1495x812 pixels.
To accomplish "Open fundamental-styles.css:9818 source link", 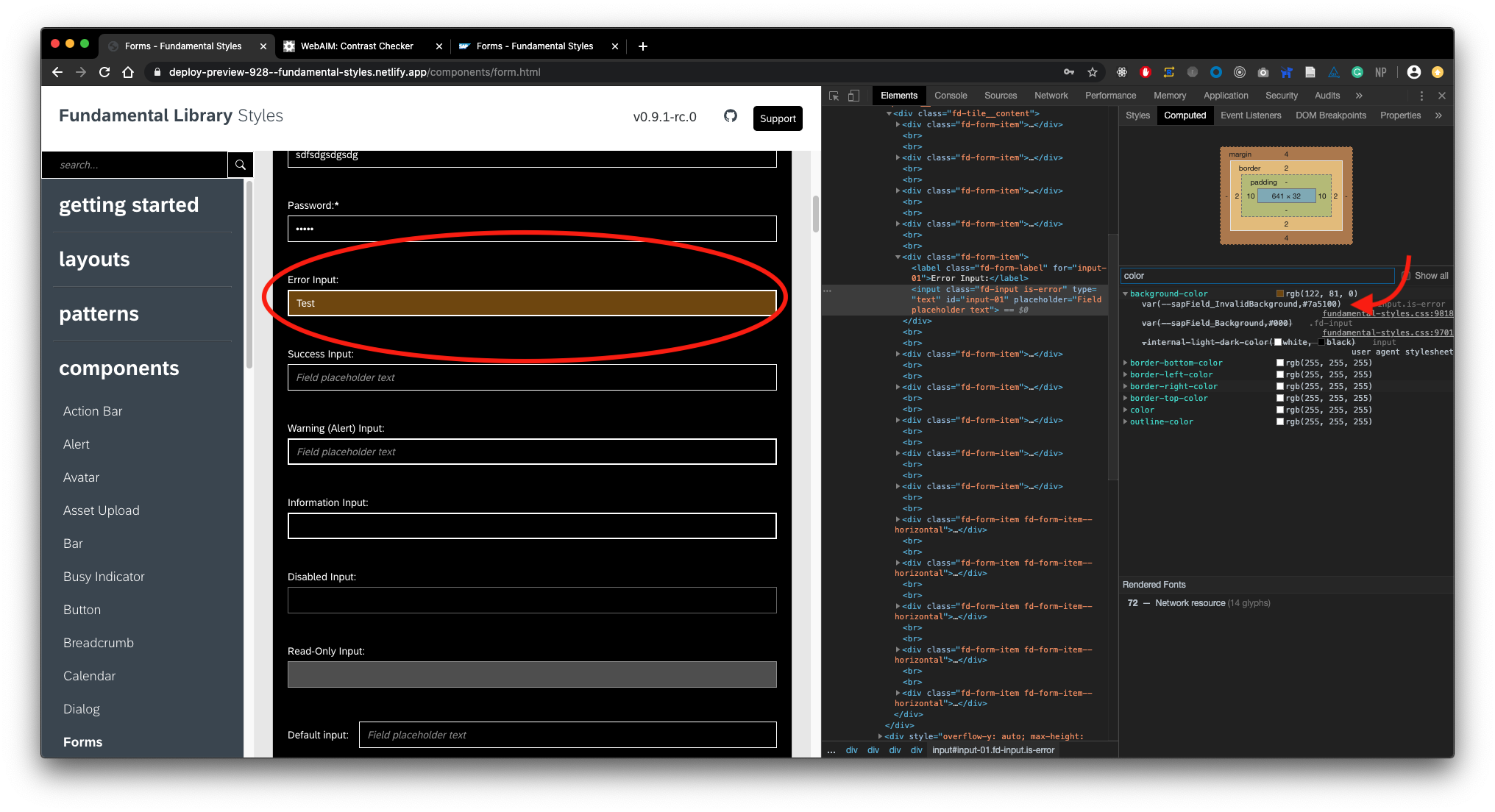I will click(1388, 313).
